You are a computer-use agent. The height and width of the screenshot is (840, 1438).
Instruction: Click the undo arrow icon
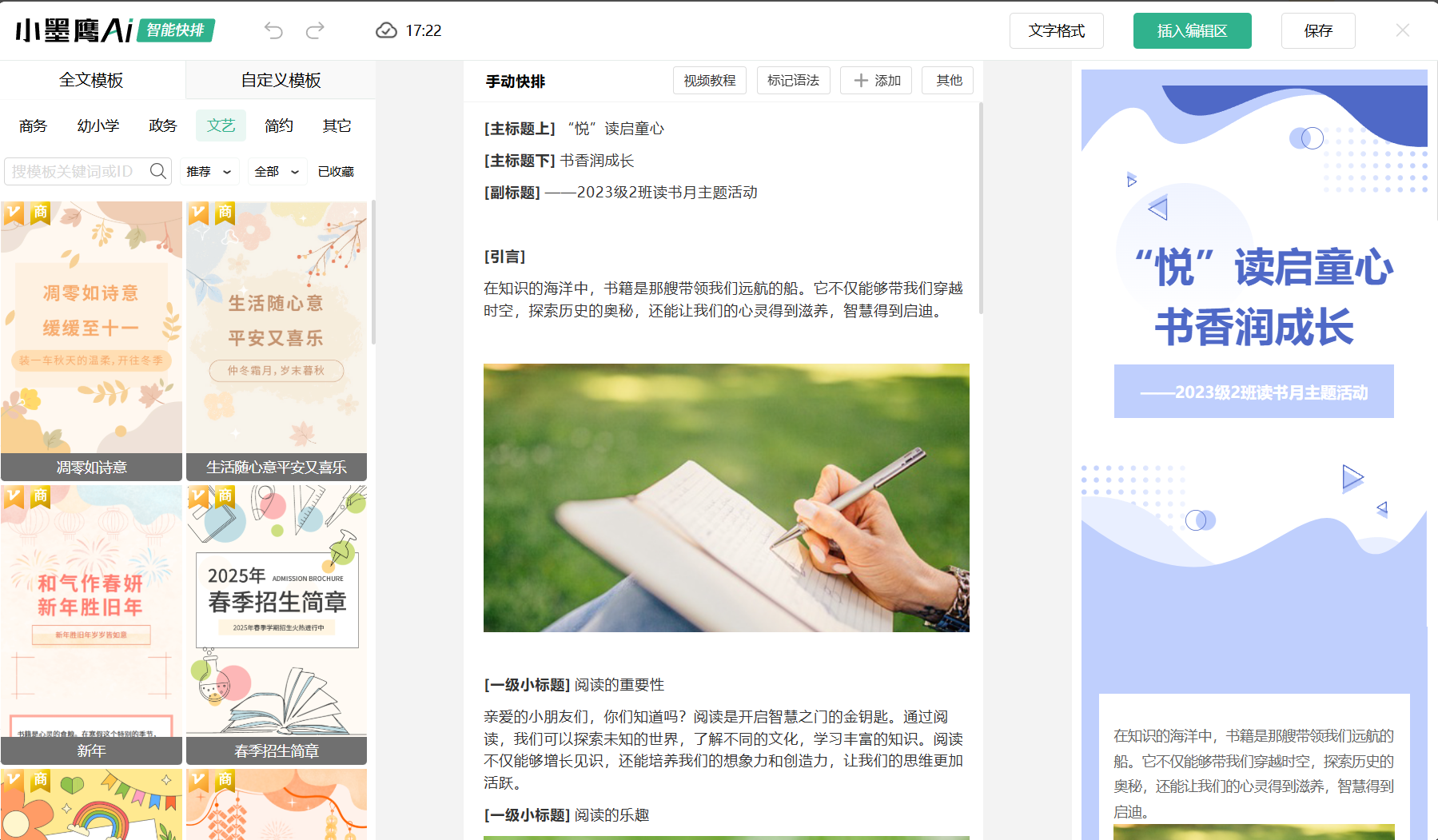[273, 30]
